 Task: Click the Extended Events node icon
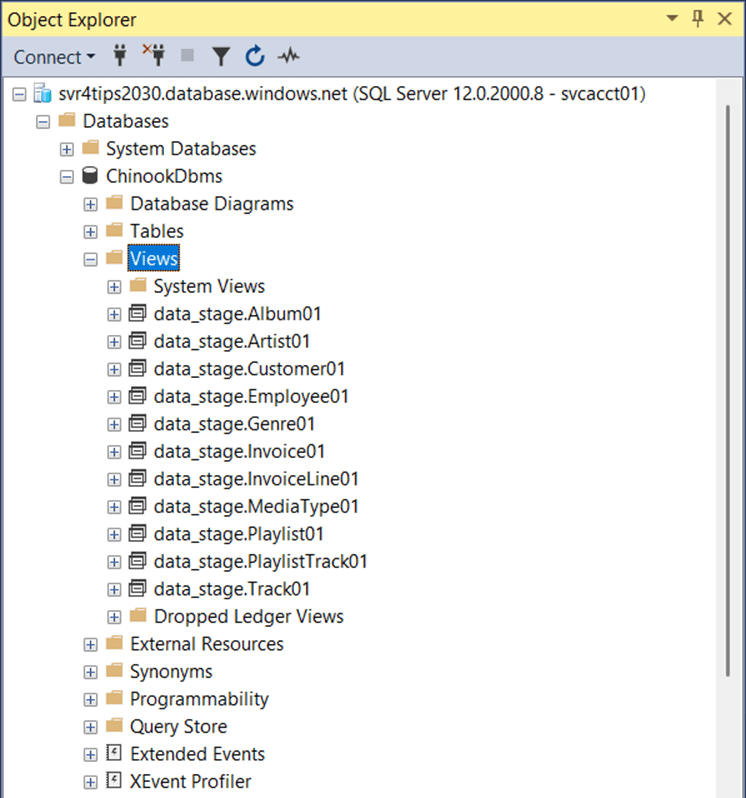[114, 752]
